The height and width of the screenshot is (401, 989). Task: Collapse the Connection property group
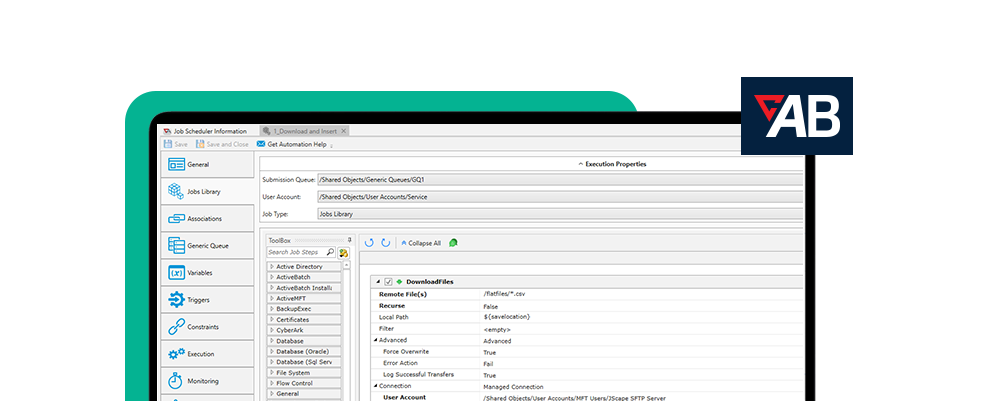point(376,386)
